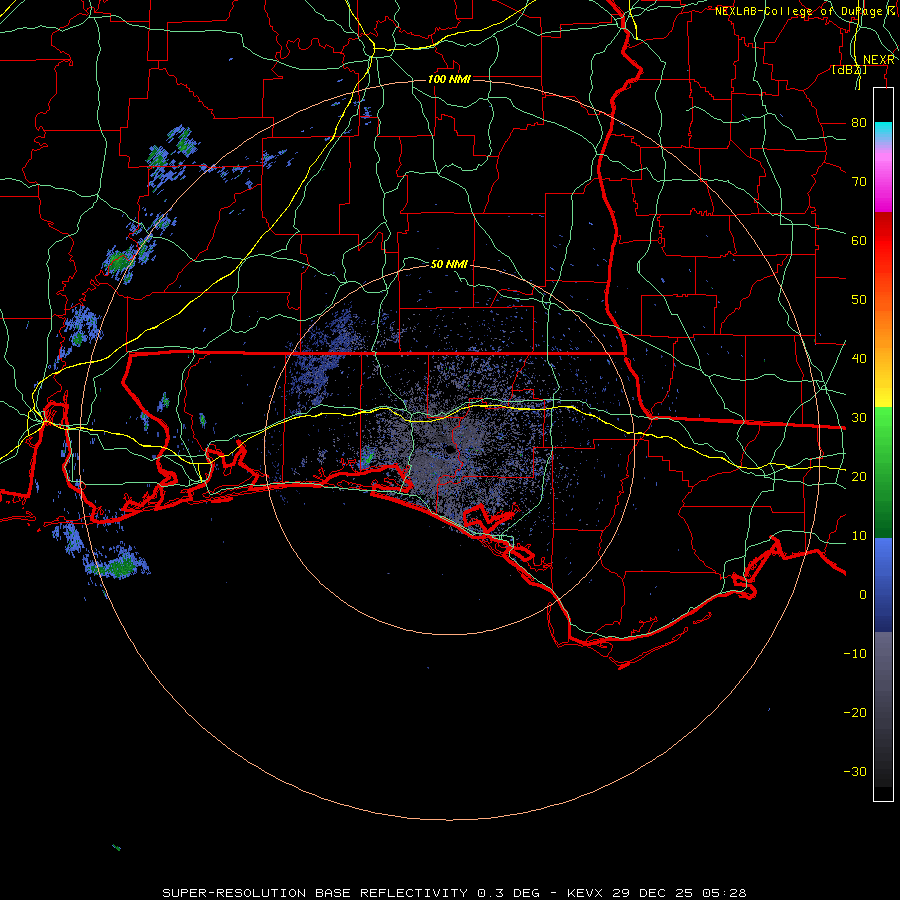Click the -30 dBZ scale label
900x900 pixels.
coord(855,772)
